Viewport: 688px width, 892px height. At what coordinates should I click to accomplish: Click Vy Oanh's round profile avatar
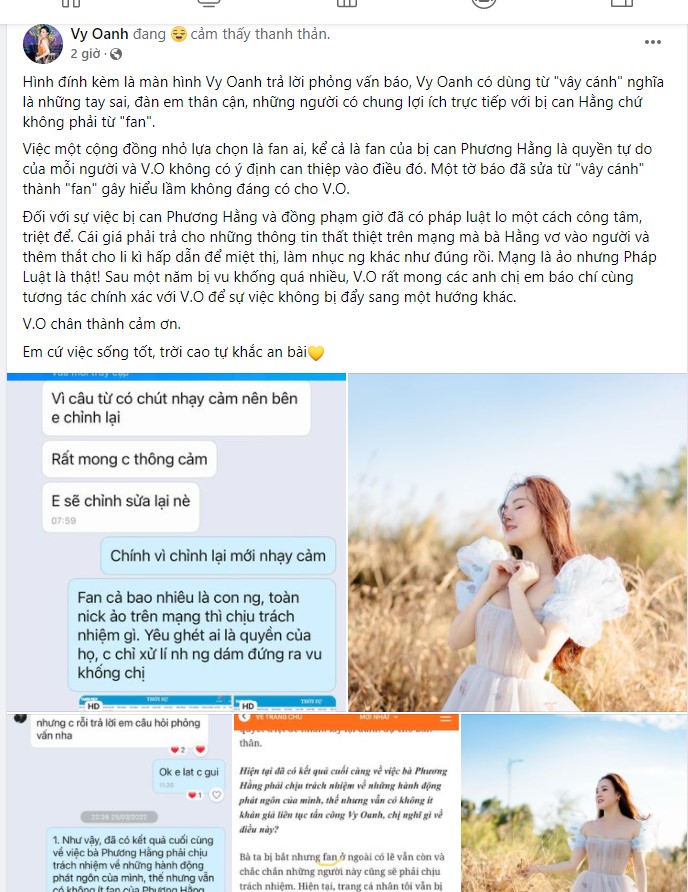pos(43,44)
